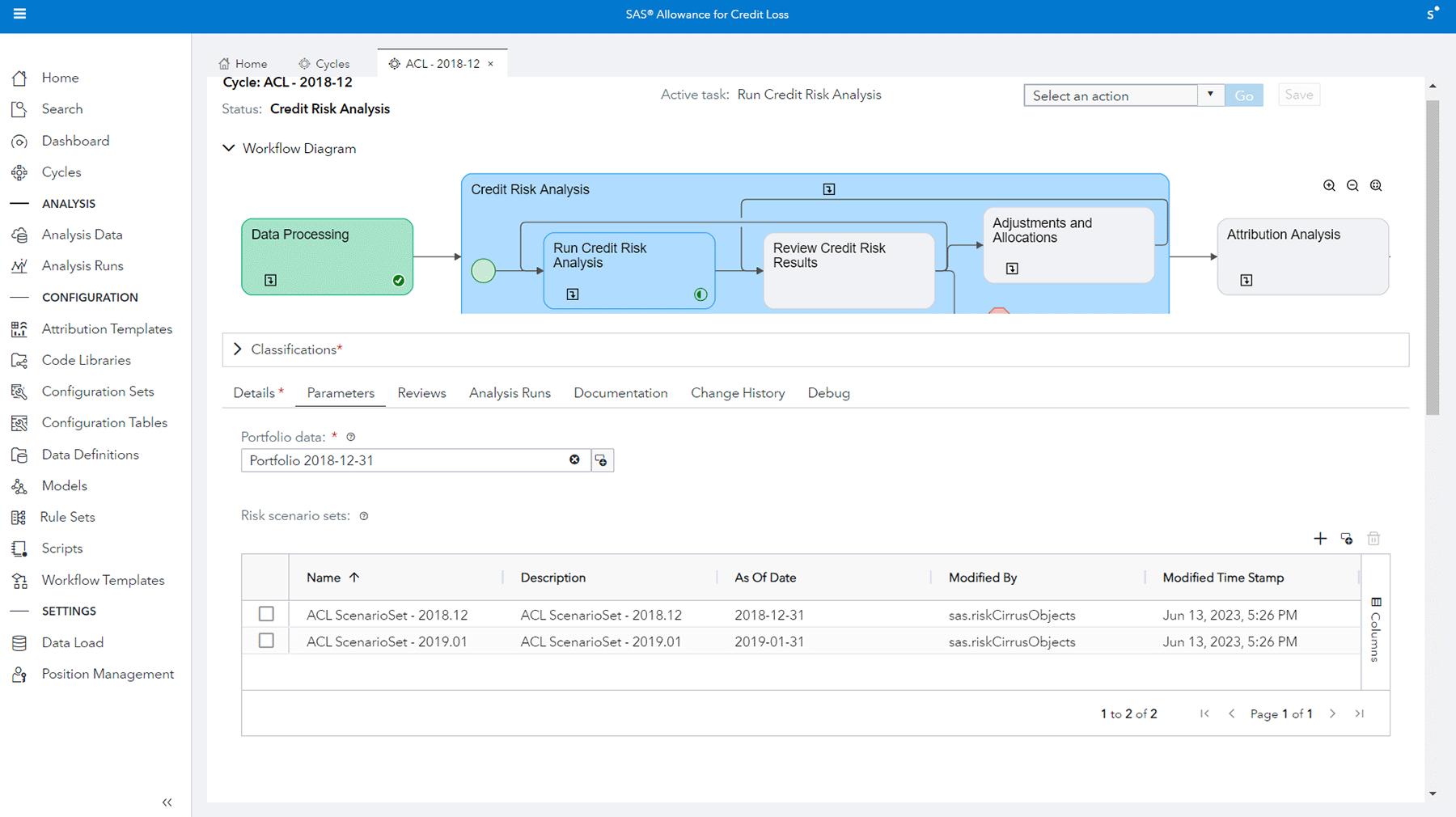The image size is (1456, 817).
Task: Browse for portfolio data object
Action: (602, 460)
